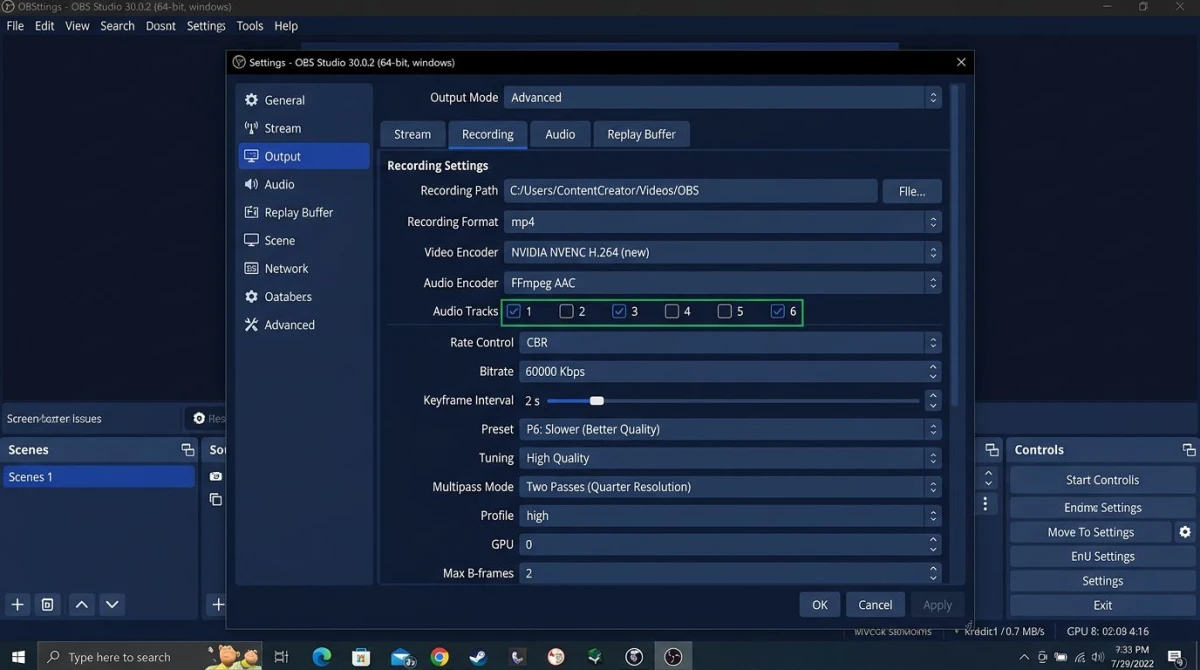Open the Help menu
The image size is (1200, 670).
tap(286, 26)
